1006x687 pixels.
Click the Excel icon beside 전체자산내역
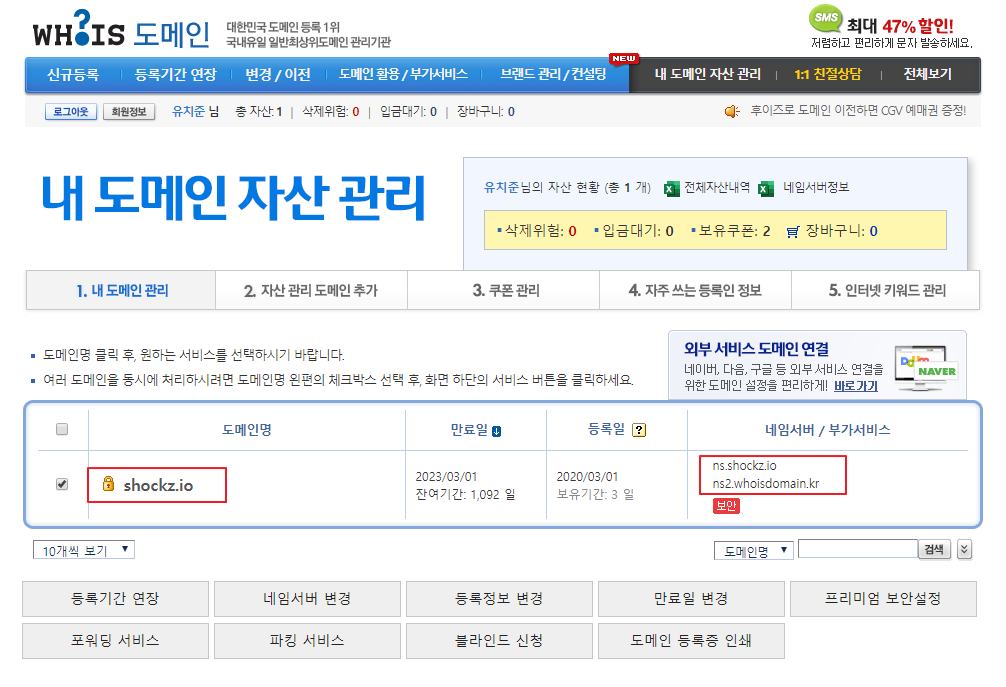point(671,187)
